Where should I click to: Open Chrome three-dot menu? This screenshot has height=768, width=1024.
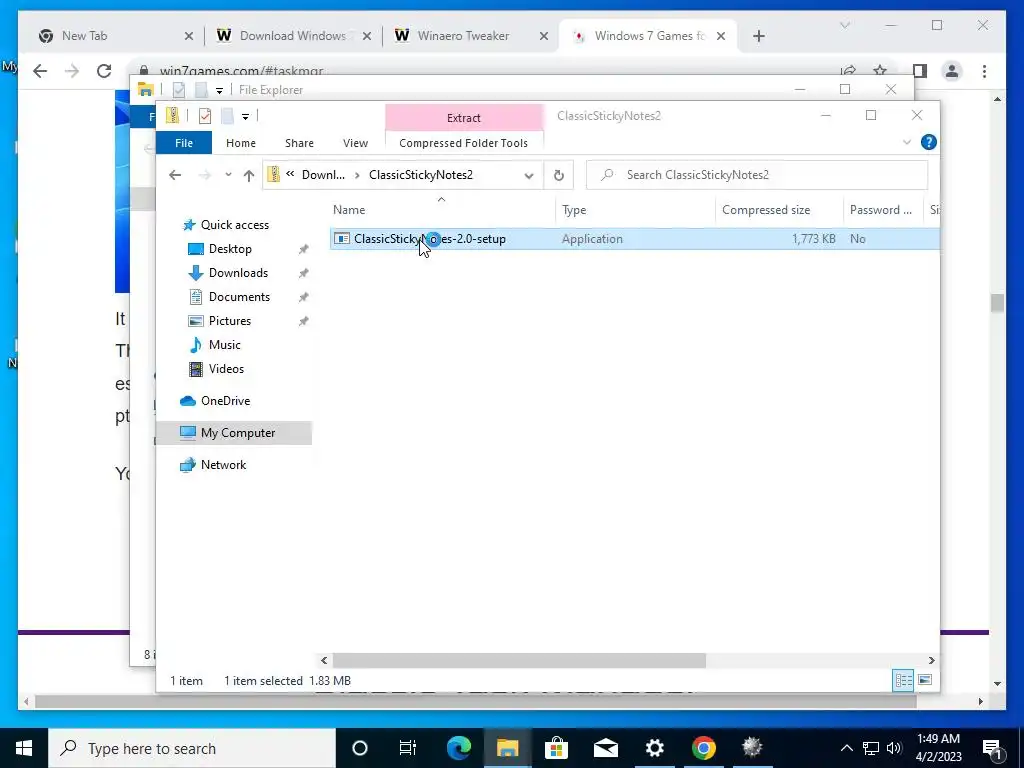984,71
